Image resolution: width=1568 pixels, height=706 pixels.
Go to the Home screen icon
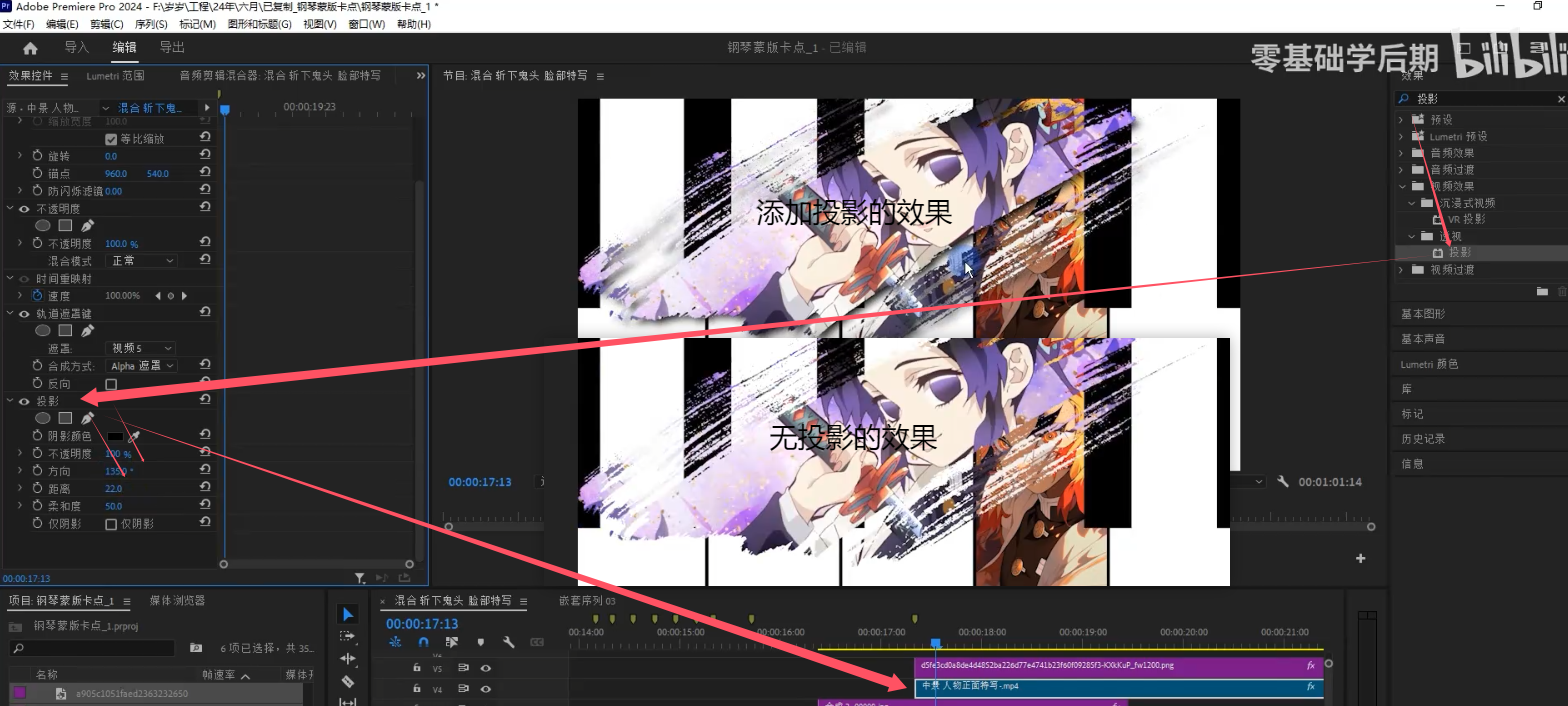coord(30,48)
